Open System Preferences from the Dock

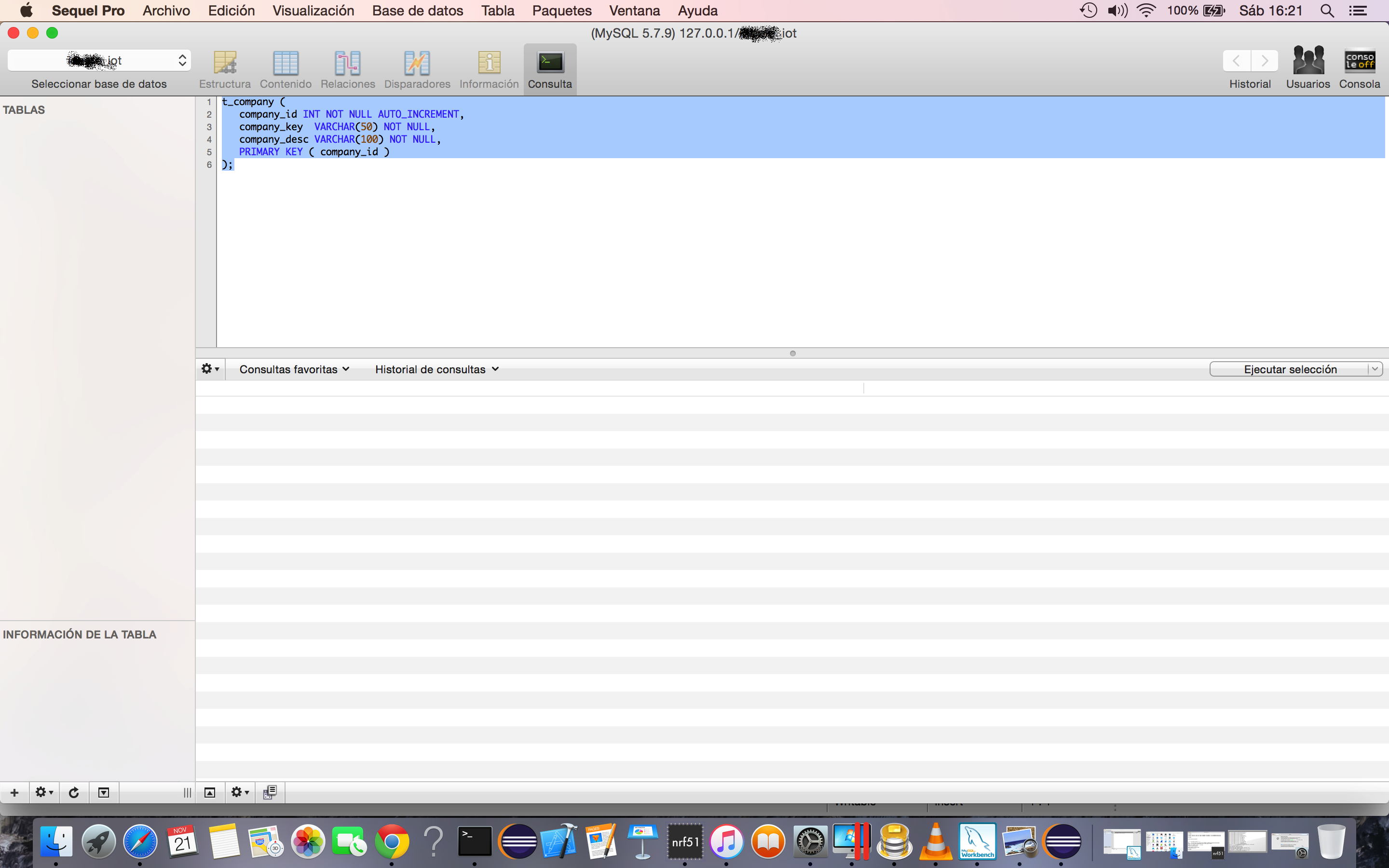pyautogui.click(x=810, y=841)
